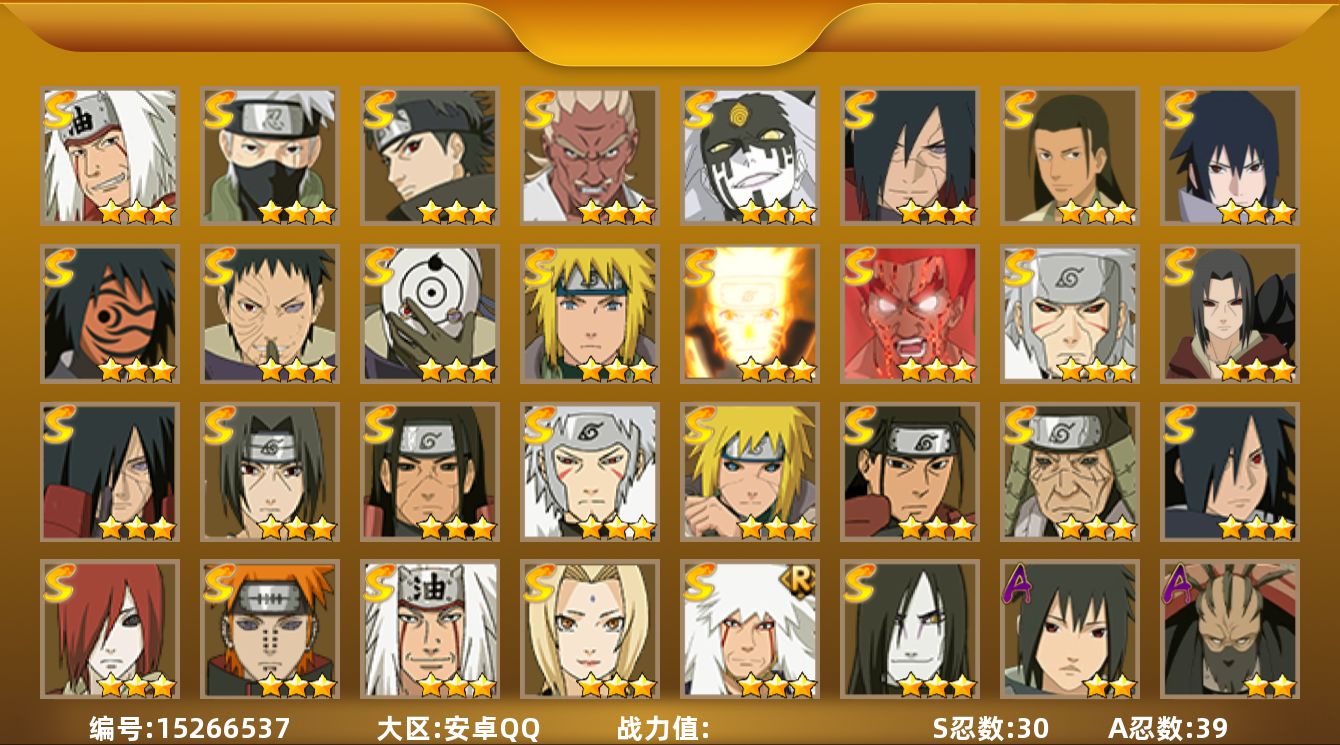Select Kakashi portrait with face mask
This screenshot has width=1340, height=745.
pyautogui.click(x=270, y=156)
